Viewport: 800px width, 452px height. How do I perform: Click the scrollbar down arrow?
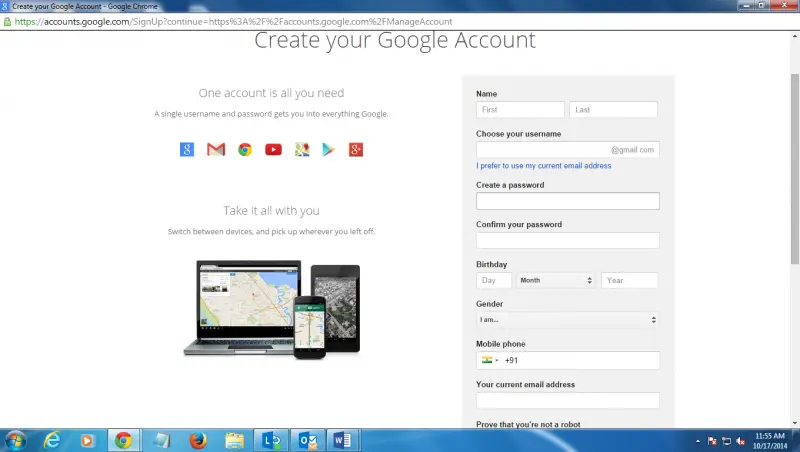795,423
